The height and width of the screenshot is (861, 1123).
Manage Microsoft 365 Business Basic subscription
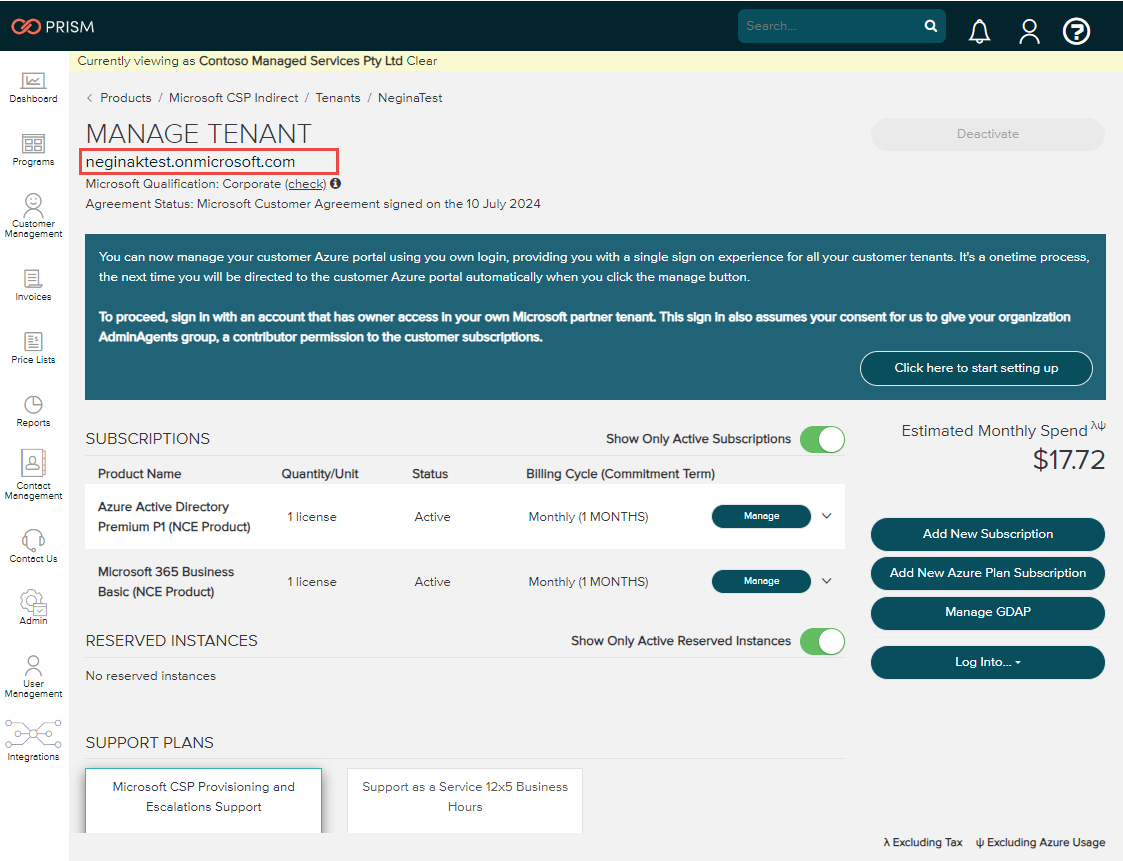click(761, 581)
